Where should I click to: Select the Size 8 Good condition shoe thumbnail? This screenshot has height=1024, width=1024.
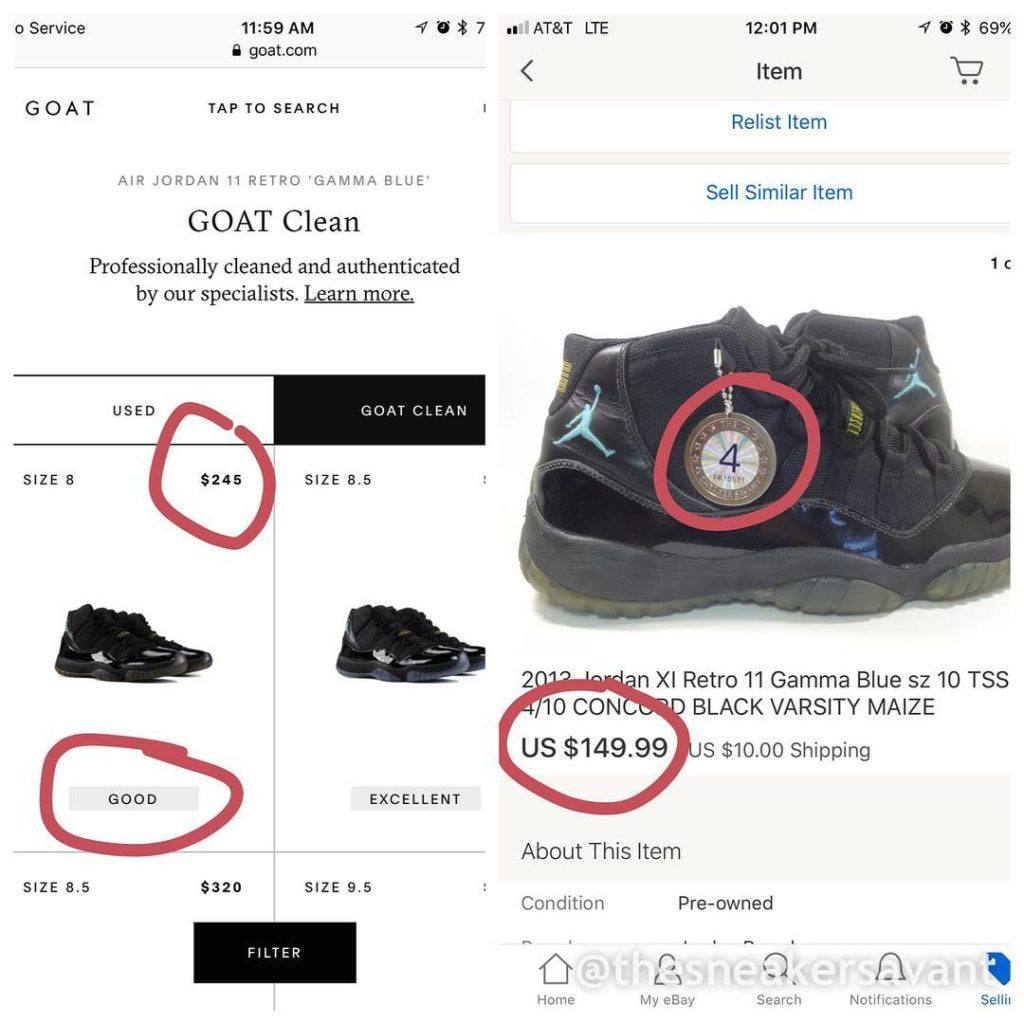pos(133,643)
